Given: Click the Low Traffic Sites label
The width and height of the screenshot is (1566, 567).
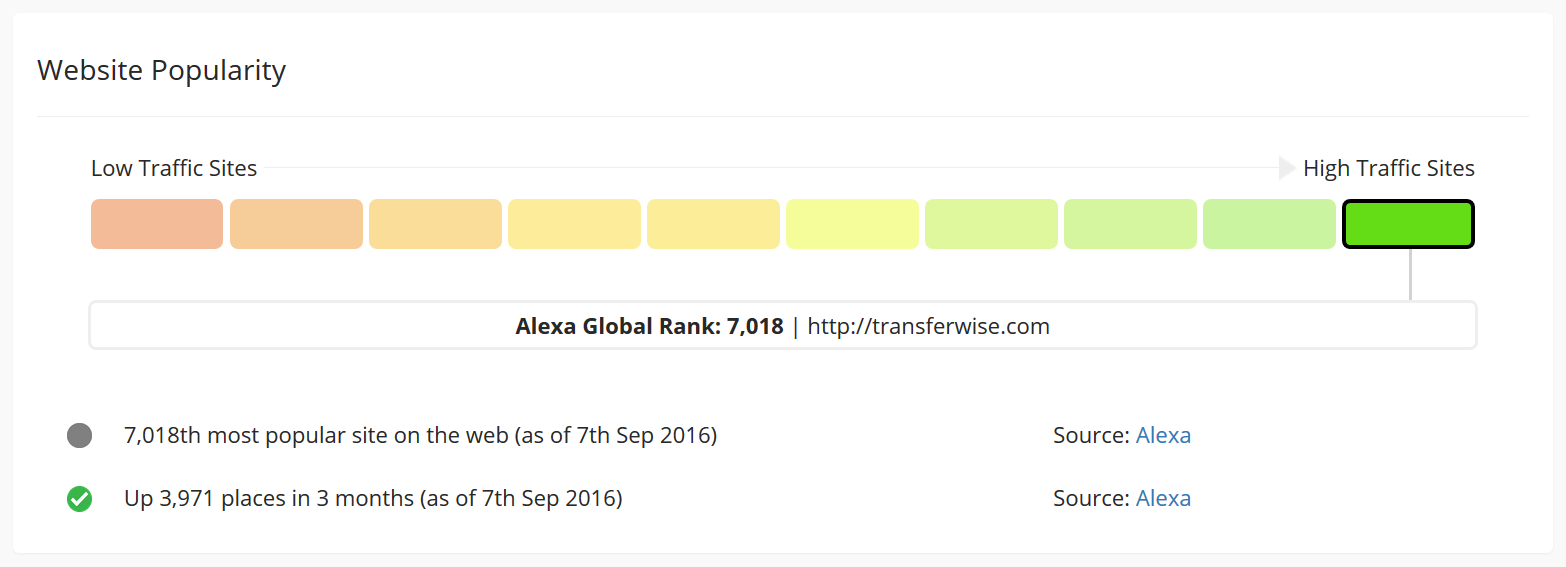Looking at the screenshot, I should tap(174, 168).
